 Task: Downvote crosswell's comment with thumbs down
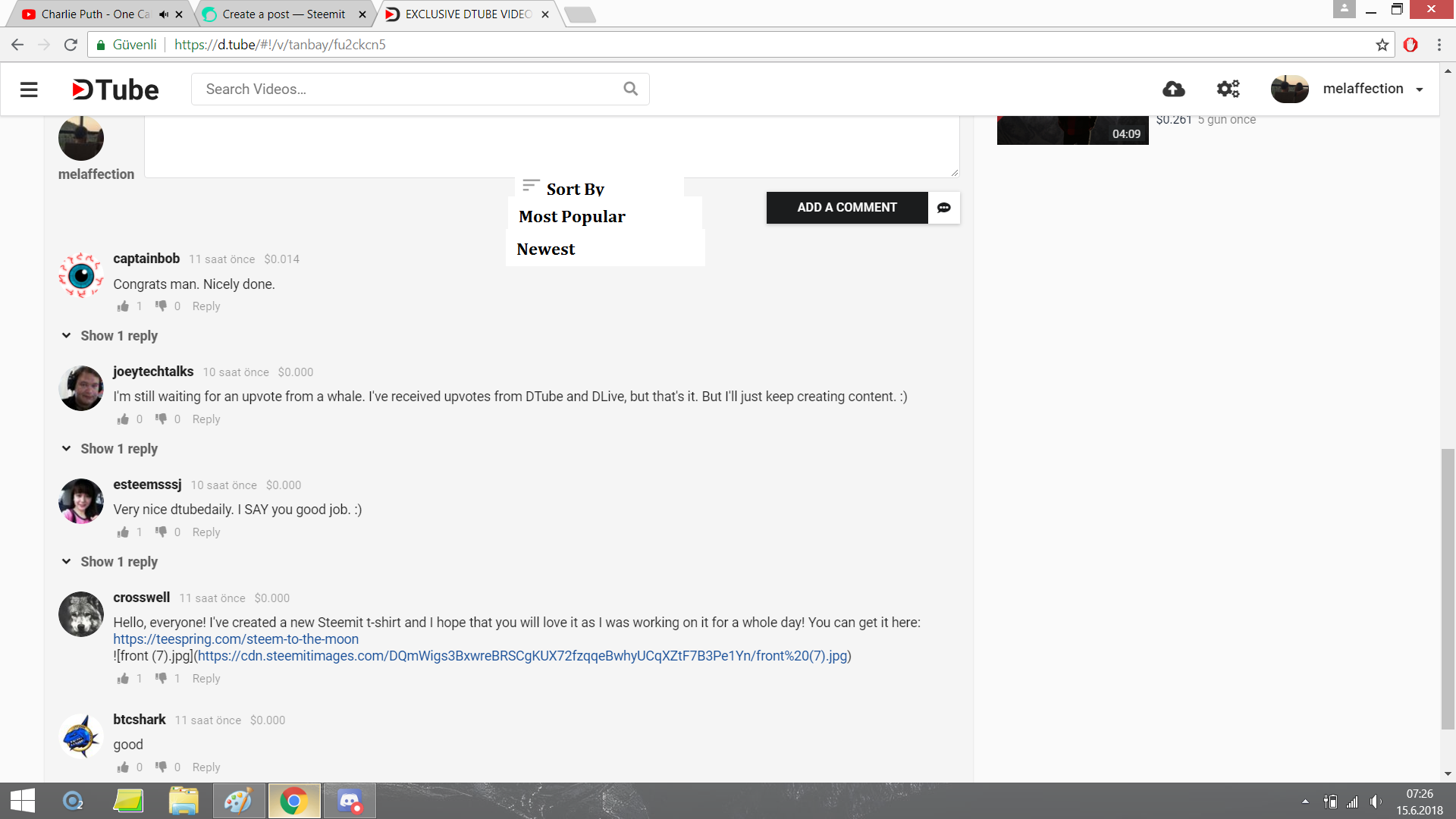coord(161,678)
